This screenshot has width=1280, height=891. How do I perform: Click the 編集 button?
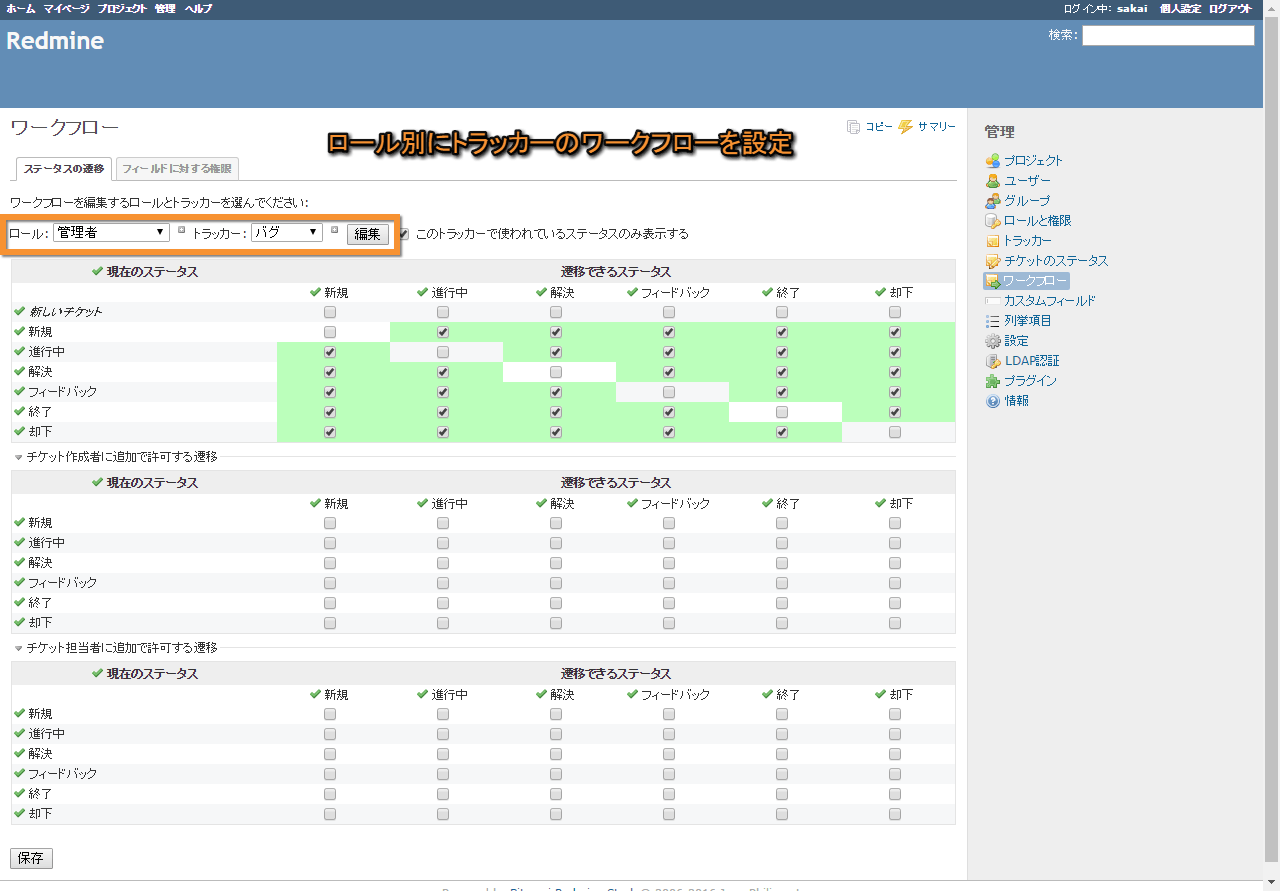click(368, 235)
